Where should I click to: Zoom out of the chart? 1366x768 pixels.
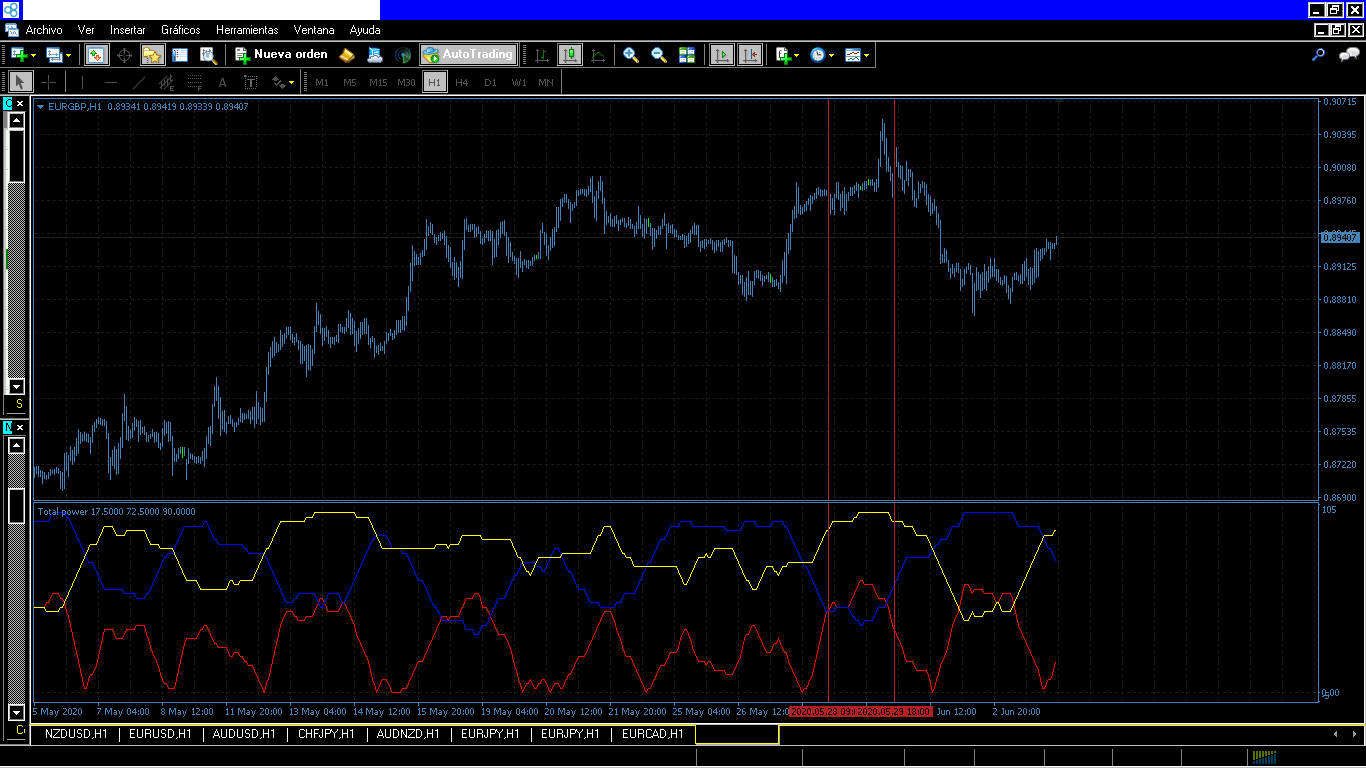tap(659, 55)
